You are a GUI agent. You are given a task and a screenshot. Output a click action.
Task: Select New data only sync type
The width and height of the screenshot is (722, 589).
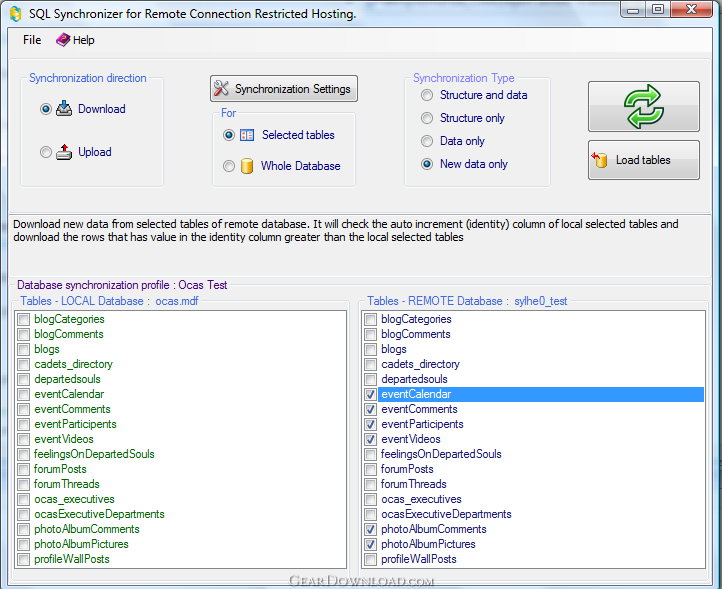coord(427,164)
